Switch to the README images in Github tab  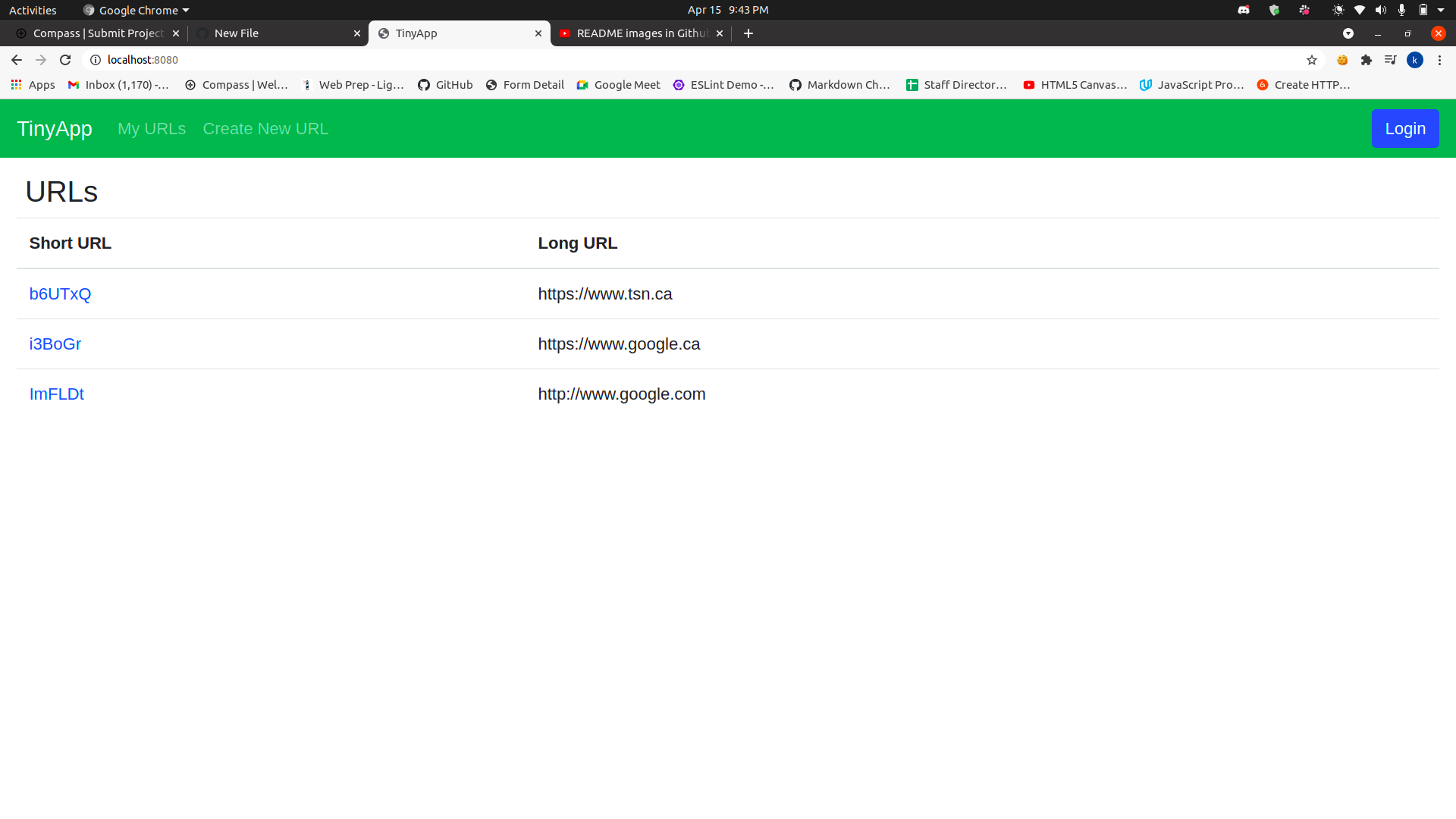[641, 33]
